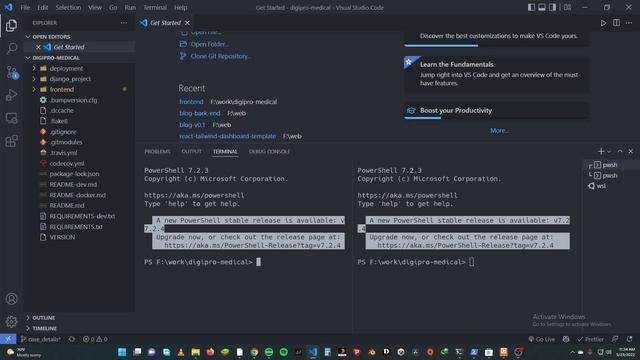Open recent frontend project link
This screenshot has width=640, height=360.
191,102
